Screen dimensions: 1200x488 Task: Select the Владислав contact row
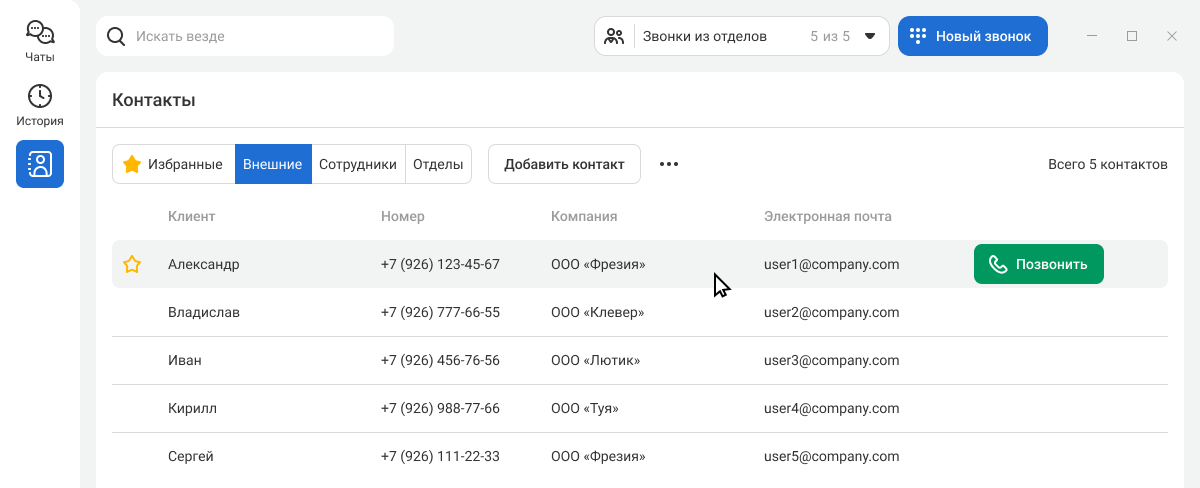204,312
